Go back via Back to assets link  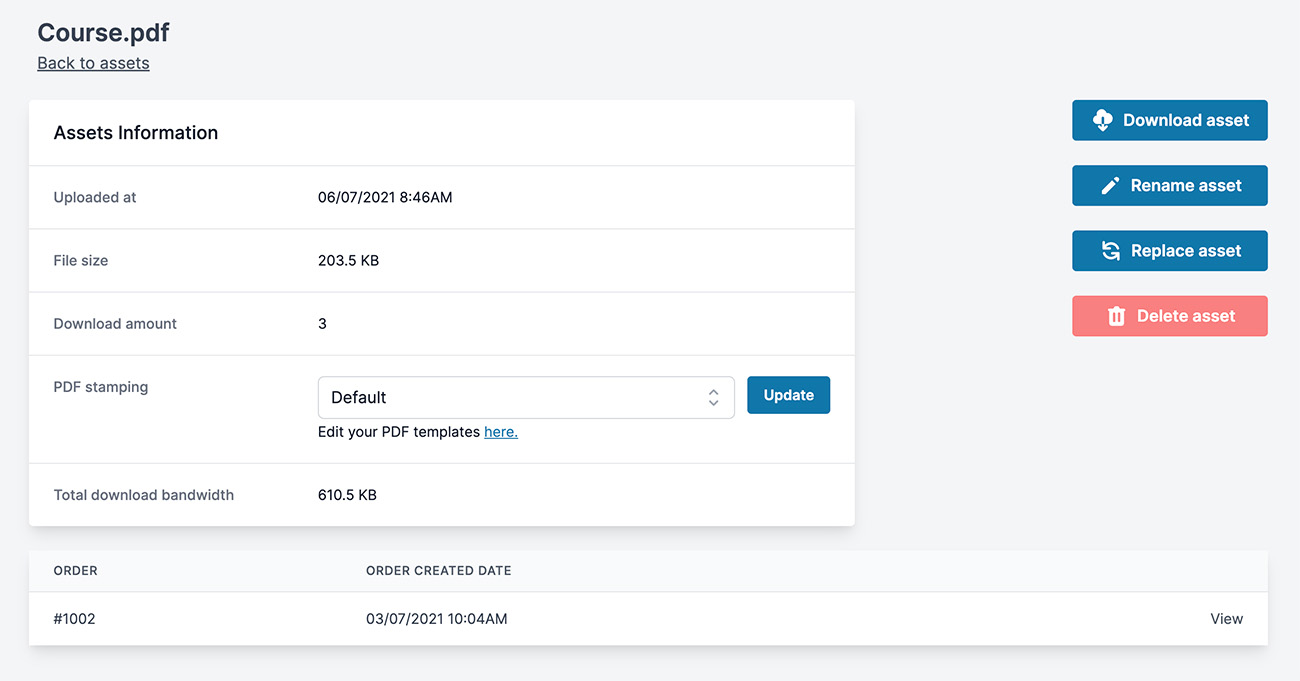(93, 63)
